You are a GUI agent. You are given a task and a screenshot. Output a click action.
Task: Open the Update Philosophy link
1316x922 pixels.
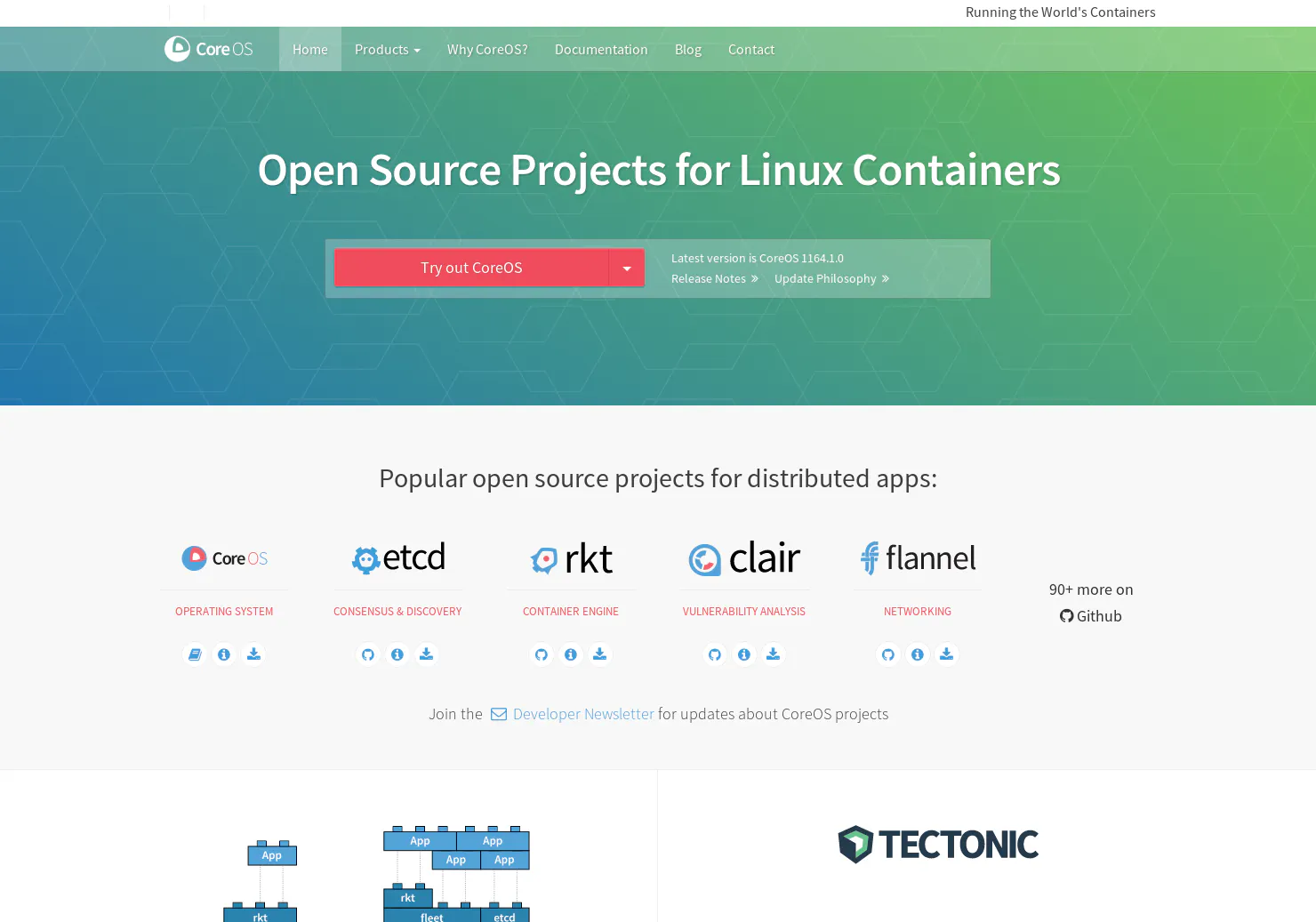click(x=831, y=278)
